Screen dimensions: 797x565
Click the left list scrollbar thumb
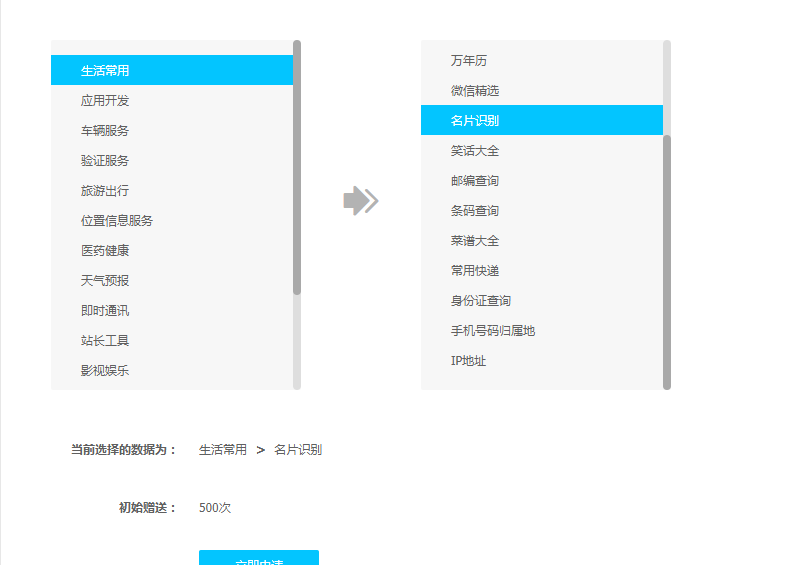(x=297, y=167)
